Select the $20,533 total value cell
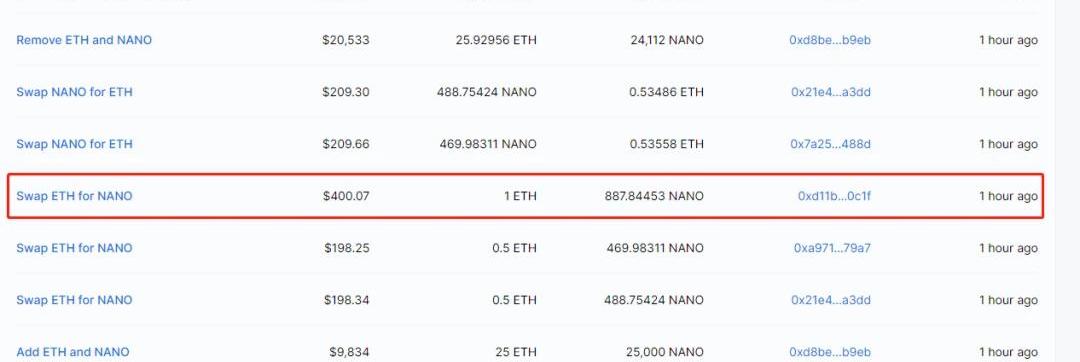The width and height of the screenshot is (1080, 362). (346, 40)
